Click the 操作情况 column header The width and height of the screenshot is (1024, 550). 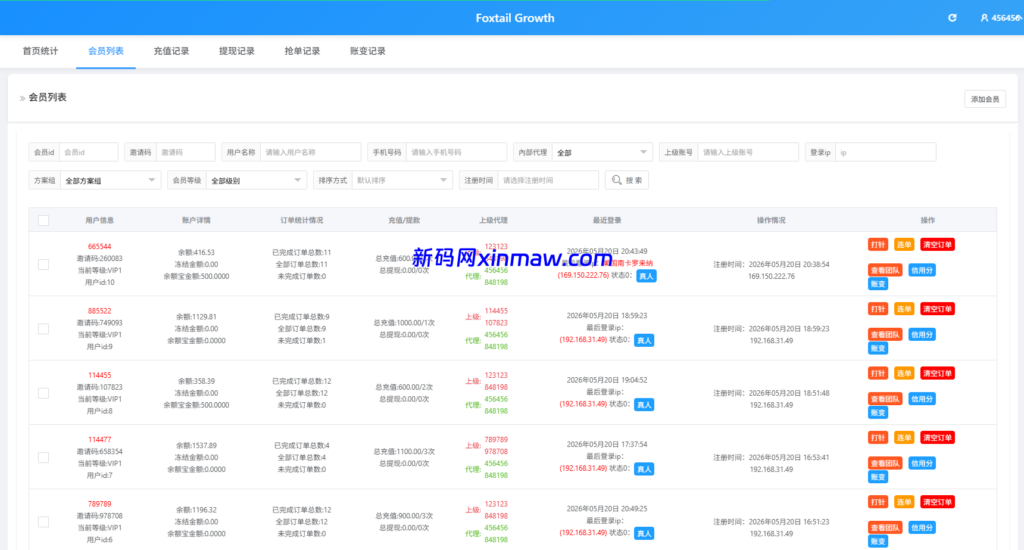click(771, 220)
